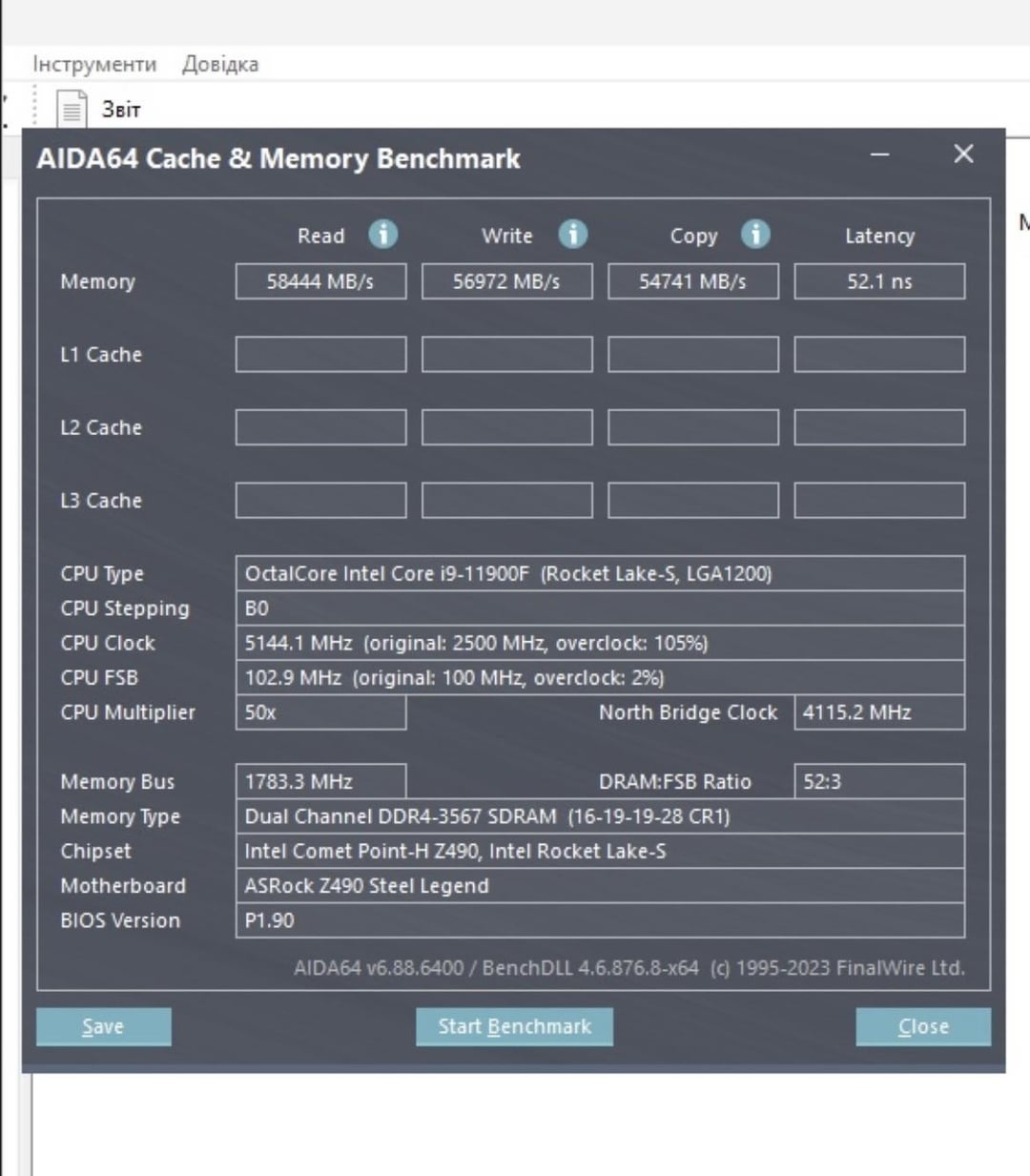1030x1176 pixels.
Task: Click the Read column header
Action: pyautogui.click(x=320, y=236)
